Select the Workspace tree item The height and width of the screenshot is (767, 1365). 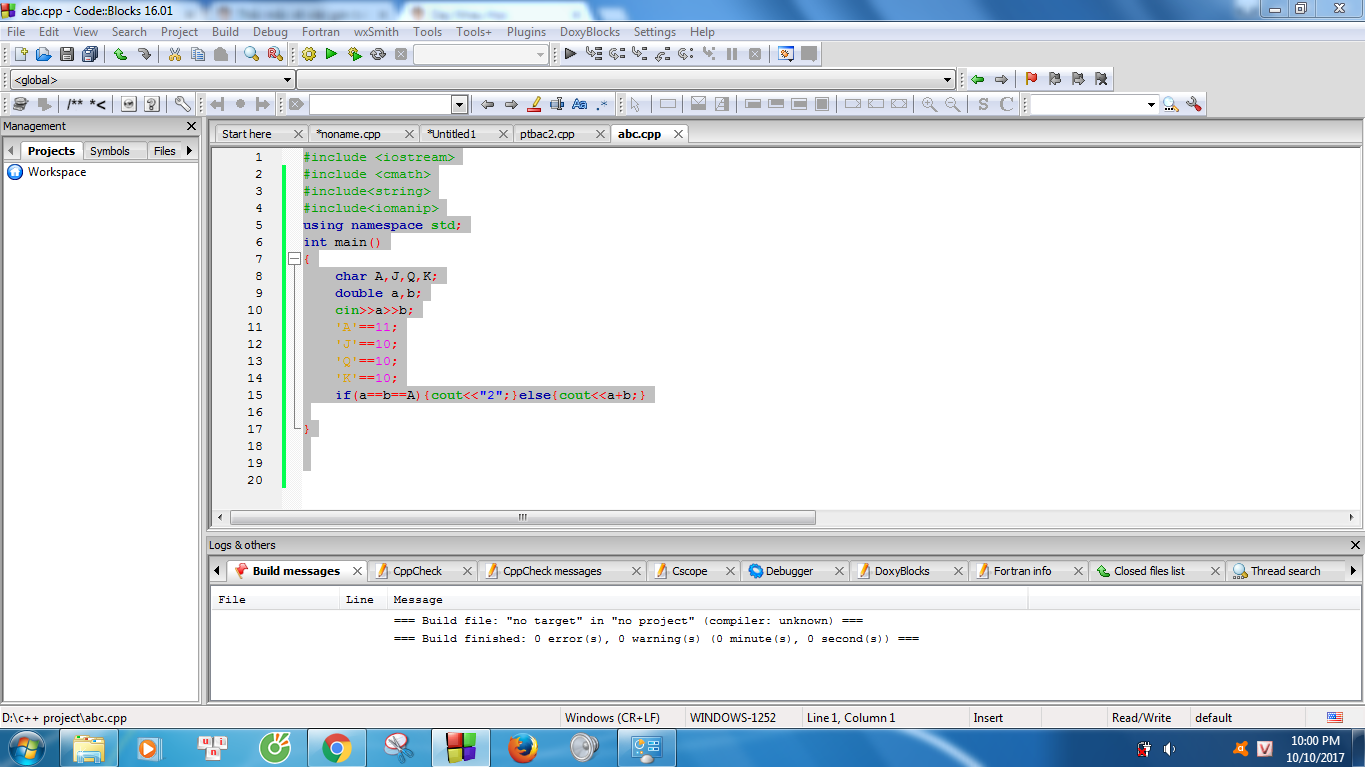[x=57, y=172]
